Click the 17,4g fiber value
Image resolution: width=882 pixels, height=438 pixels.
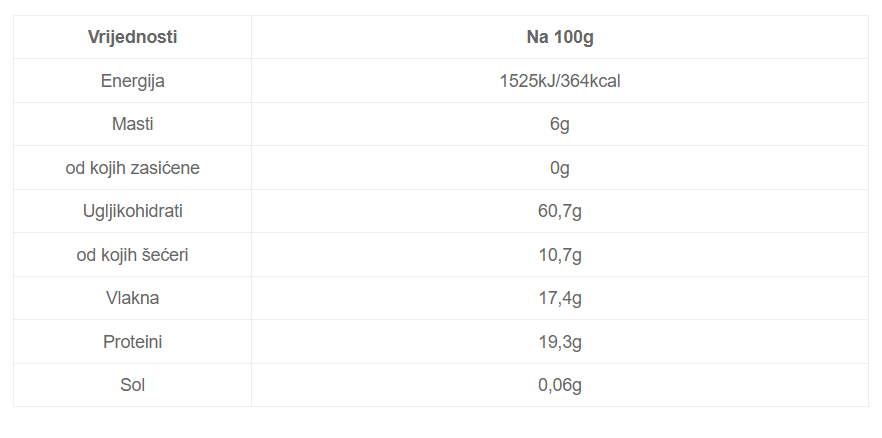click(560, 298)
